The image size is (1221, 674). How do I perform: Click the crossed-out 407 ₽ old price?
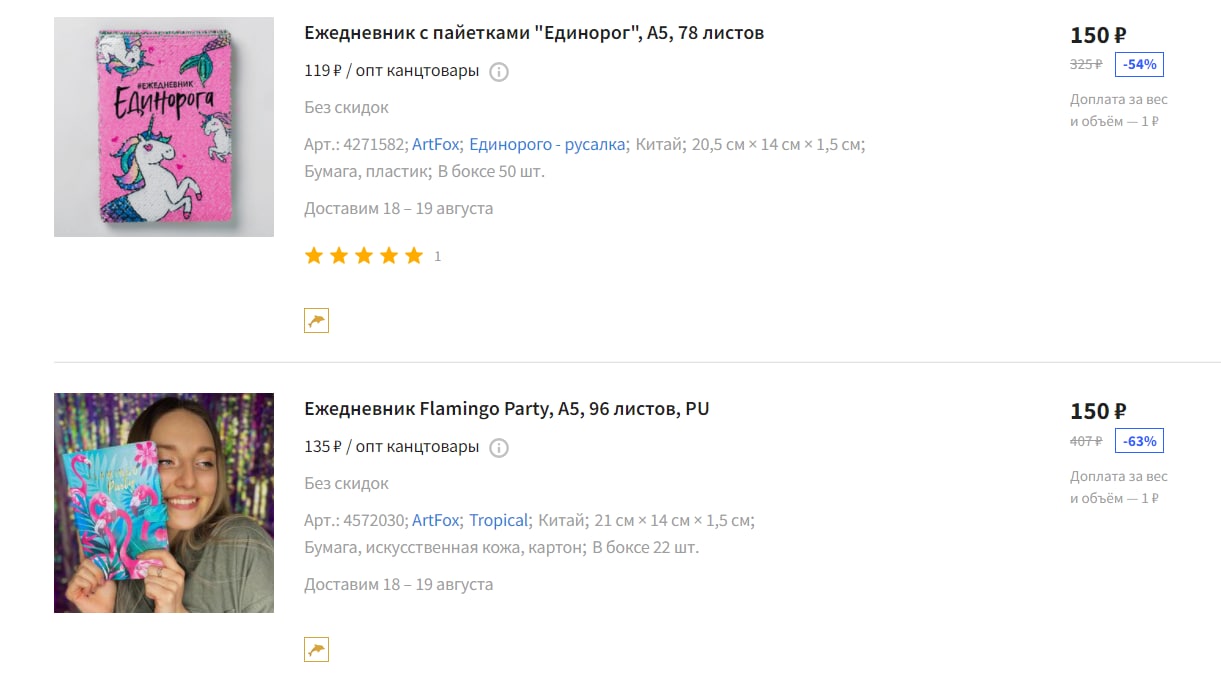click(1086, 440)
